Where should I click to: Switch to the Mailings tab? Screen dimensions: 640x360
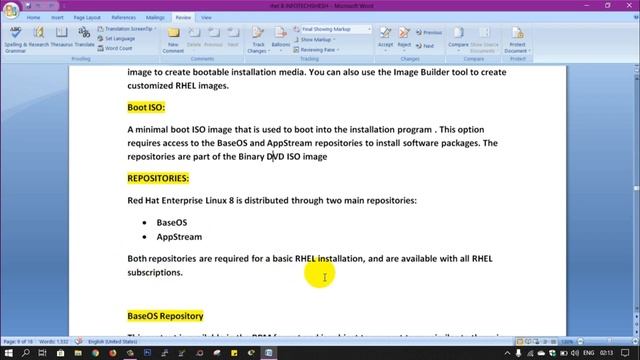[x=155, y=18]
